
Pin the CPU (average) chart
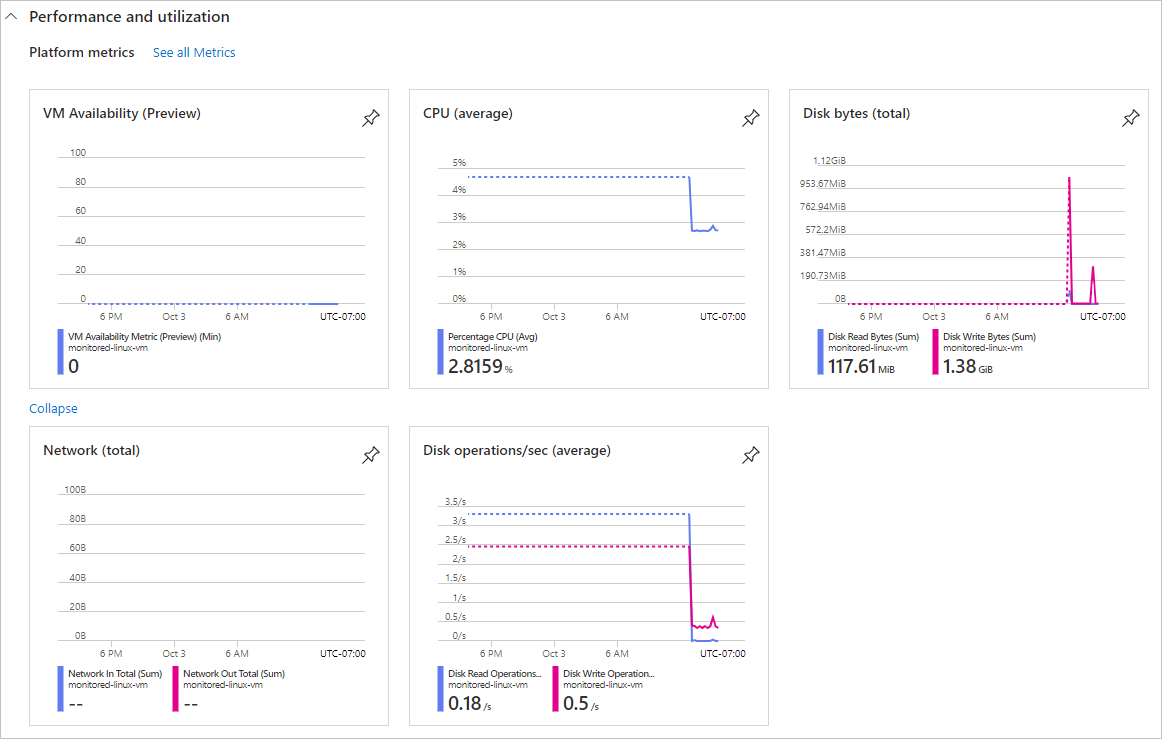coord(750,119)
